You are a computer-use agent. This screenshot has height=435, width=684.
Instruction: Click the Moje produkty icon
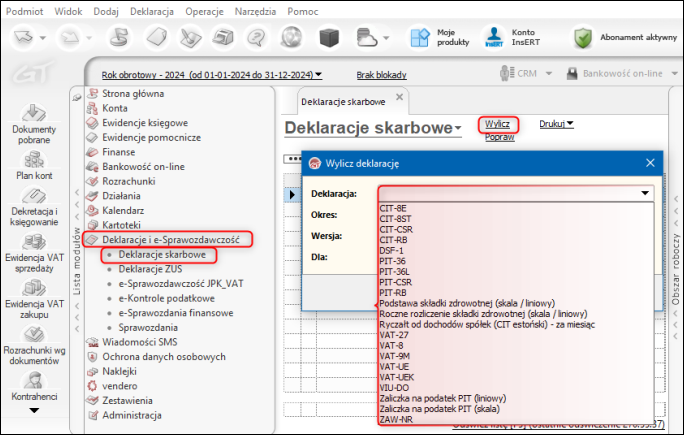[x=420, y=38]
